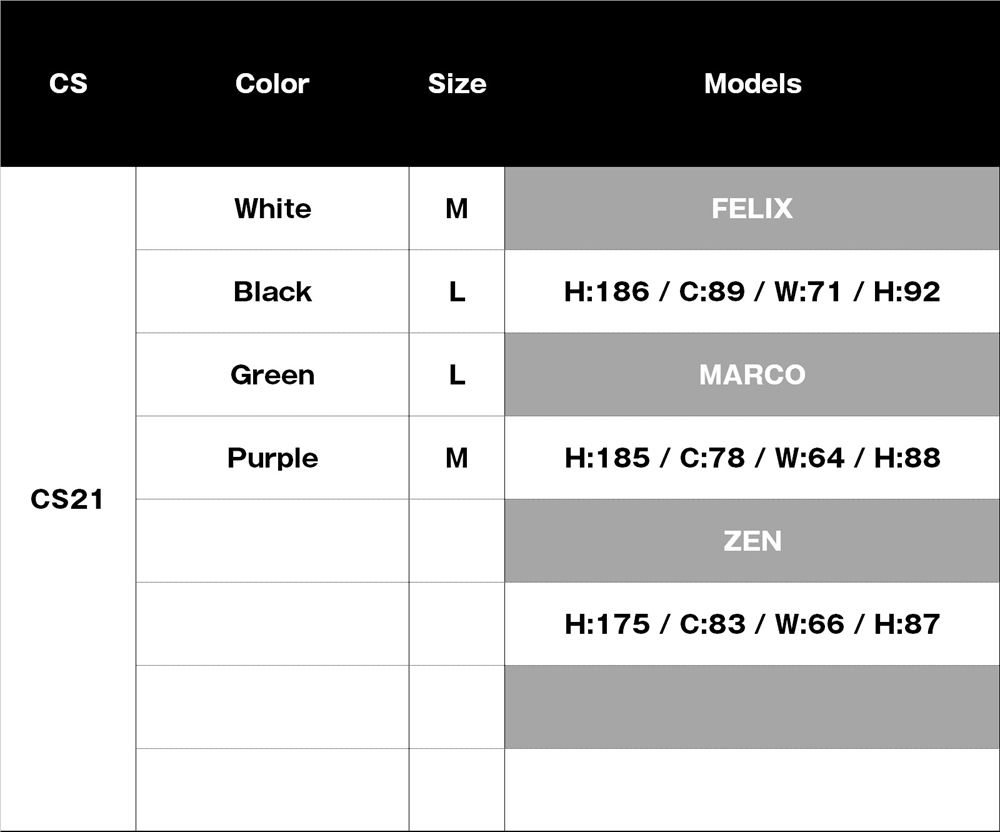Click measurements row starting with H:175
This screenshot has width=1000, height=832.
click(x=752, y=624)
